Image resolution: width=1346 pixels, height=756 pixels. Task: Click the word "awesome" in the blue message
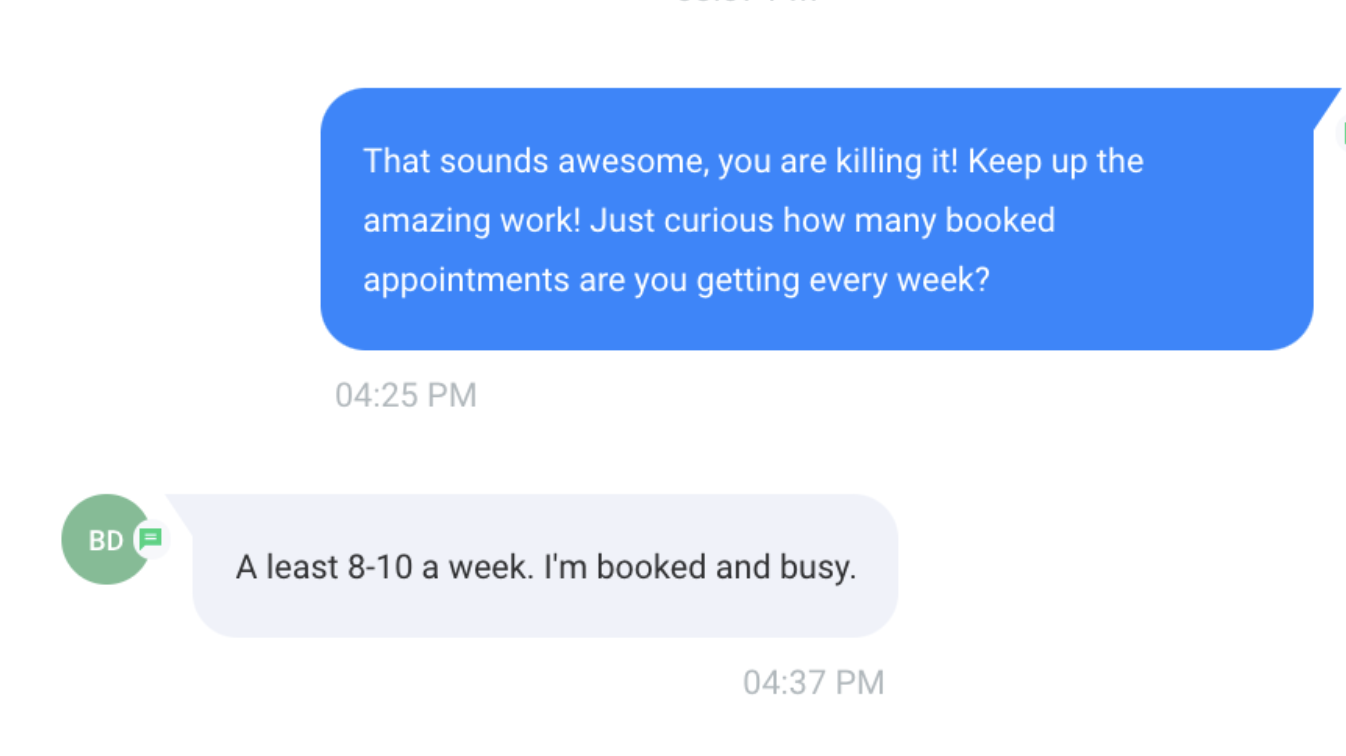[632, 161]
